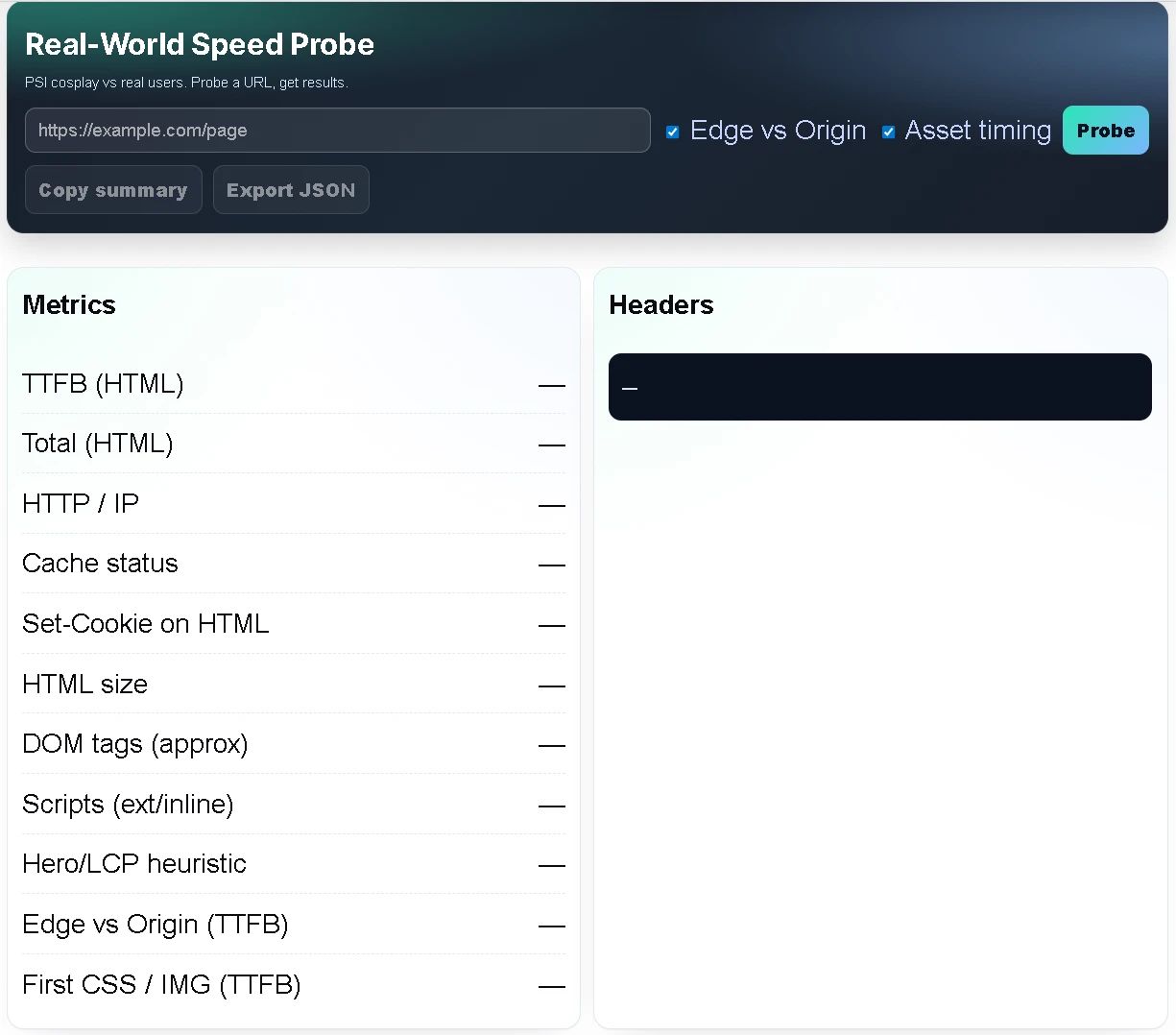Click the Real-World Speed Probe title

tap(199, 44)
